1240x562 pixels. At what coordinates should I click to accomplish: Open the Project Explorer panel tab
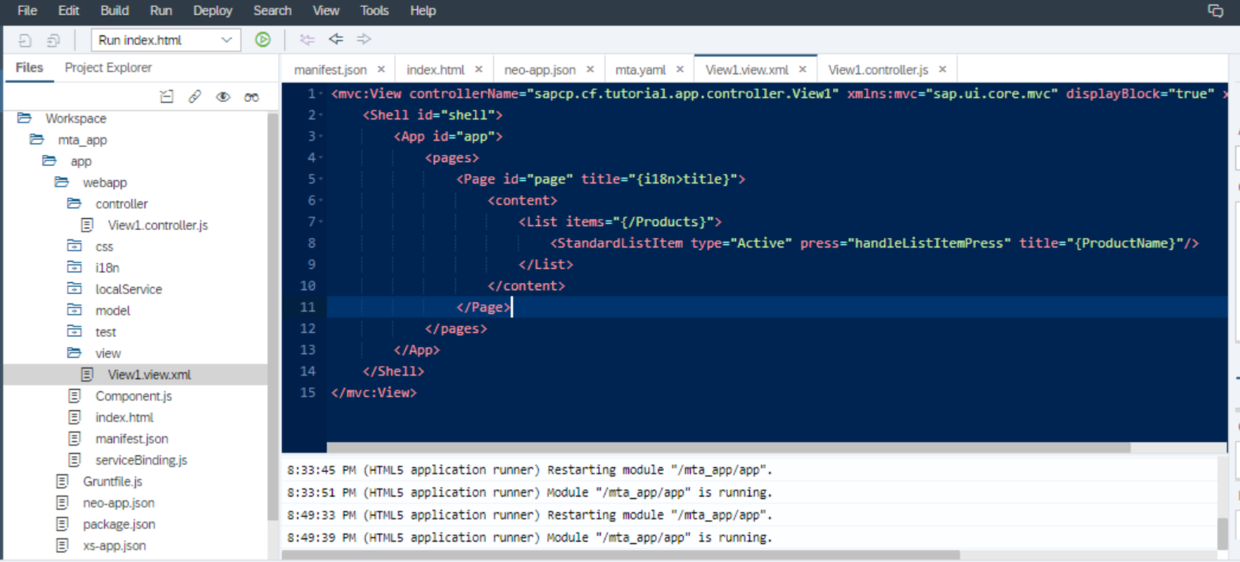click(108, 68)
